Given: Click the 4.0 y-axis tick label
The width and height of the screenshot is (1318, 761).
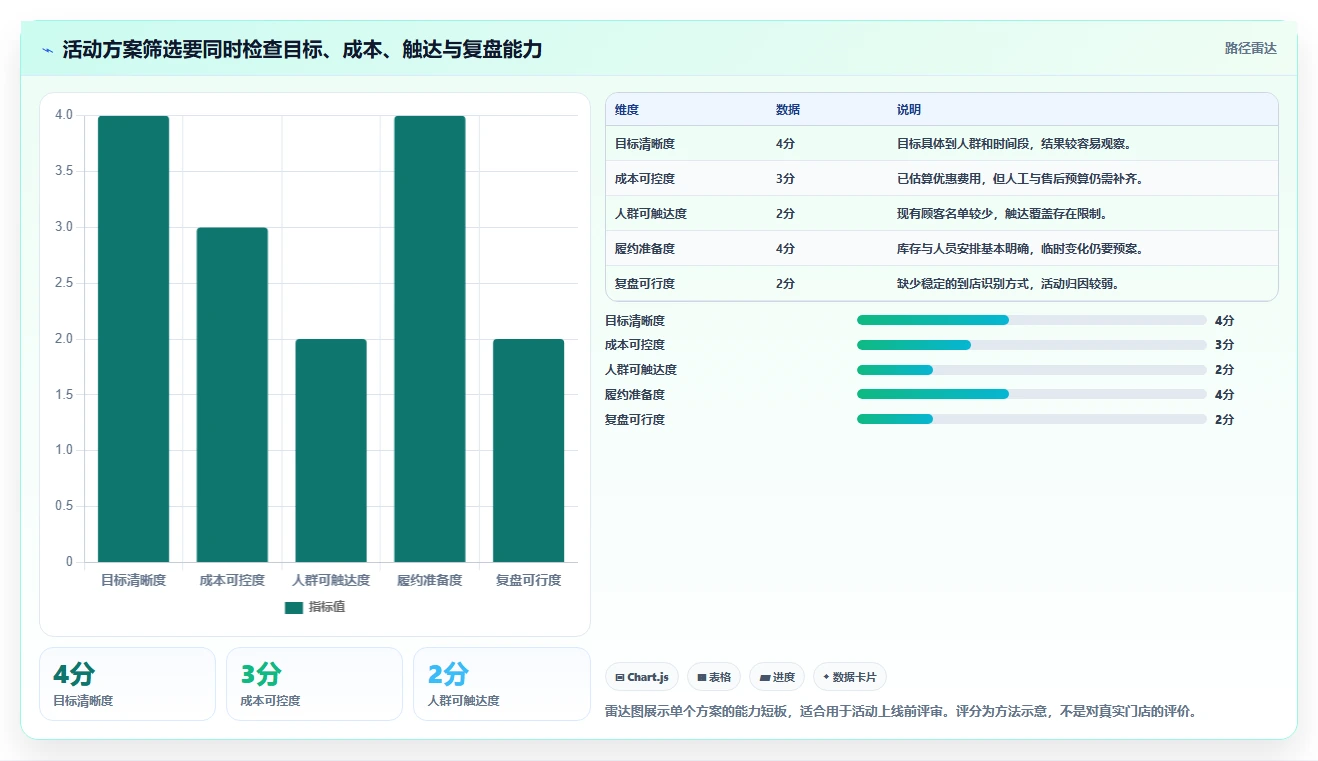Looking at the screenshot, I should [64, 115].
